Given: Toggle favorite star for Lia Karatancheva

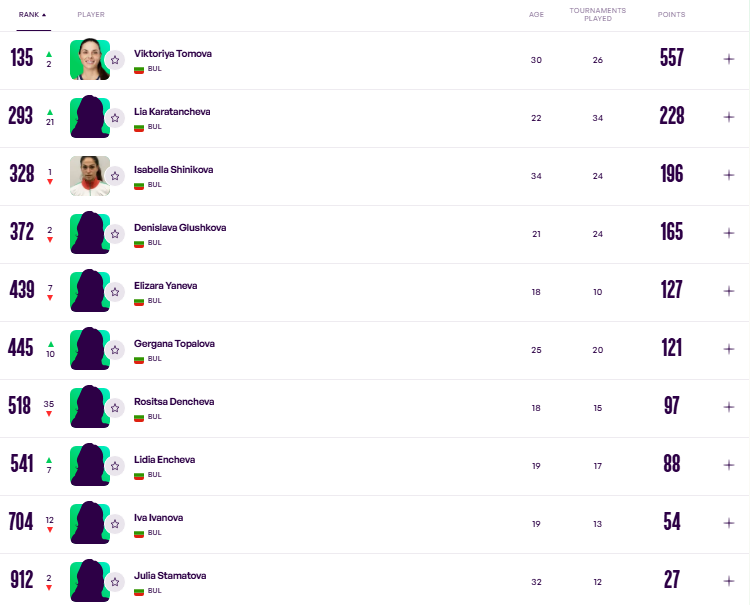Looking at the screenshot, I should click(115, 118).
